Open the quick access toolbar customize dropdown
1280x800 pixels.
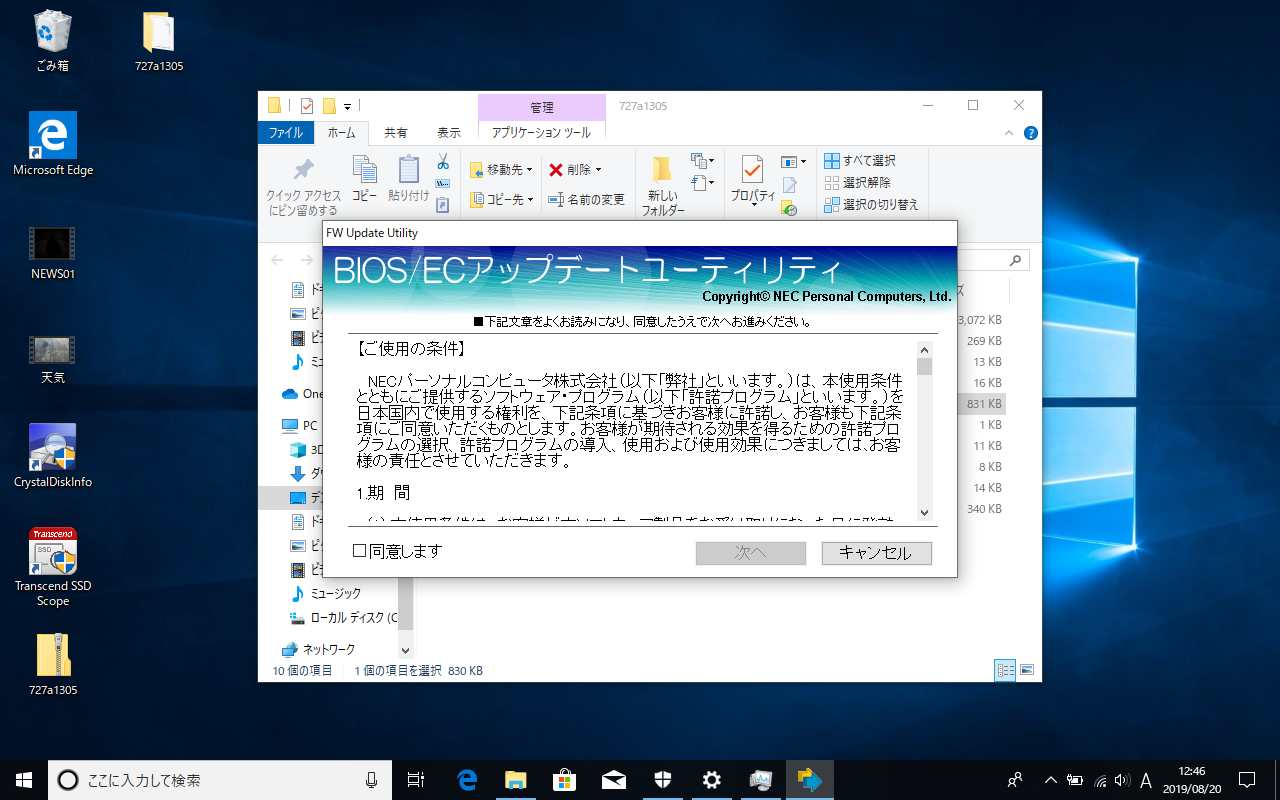tap(347, 106)
